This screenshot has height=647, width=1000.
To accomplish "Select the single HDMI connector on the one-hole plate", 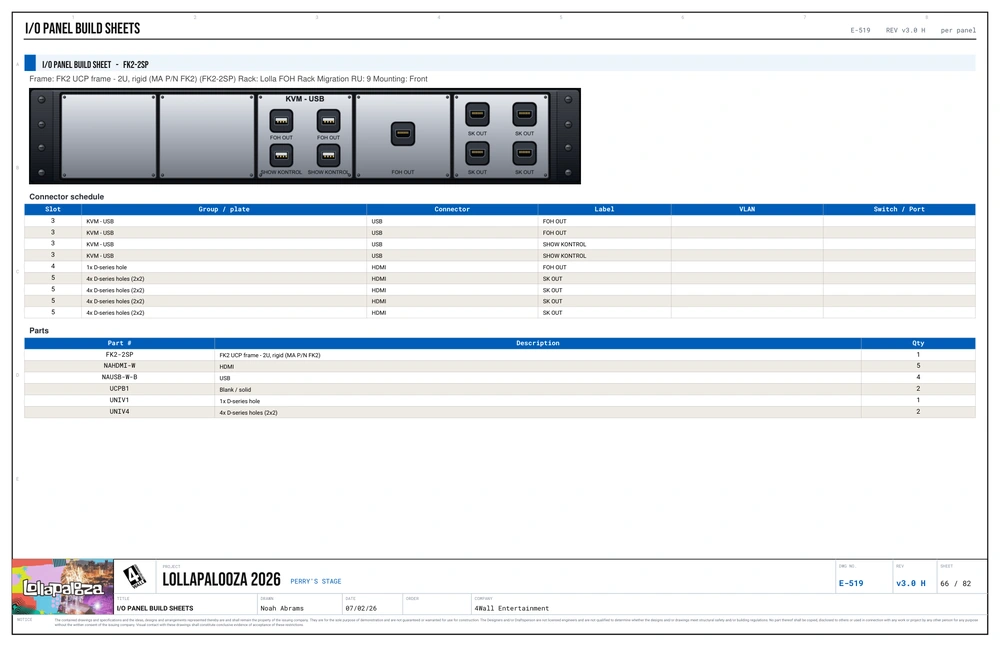I will [x=402, y=134].
